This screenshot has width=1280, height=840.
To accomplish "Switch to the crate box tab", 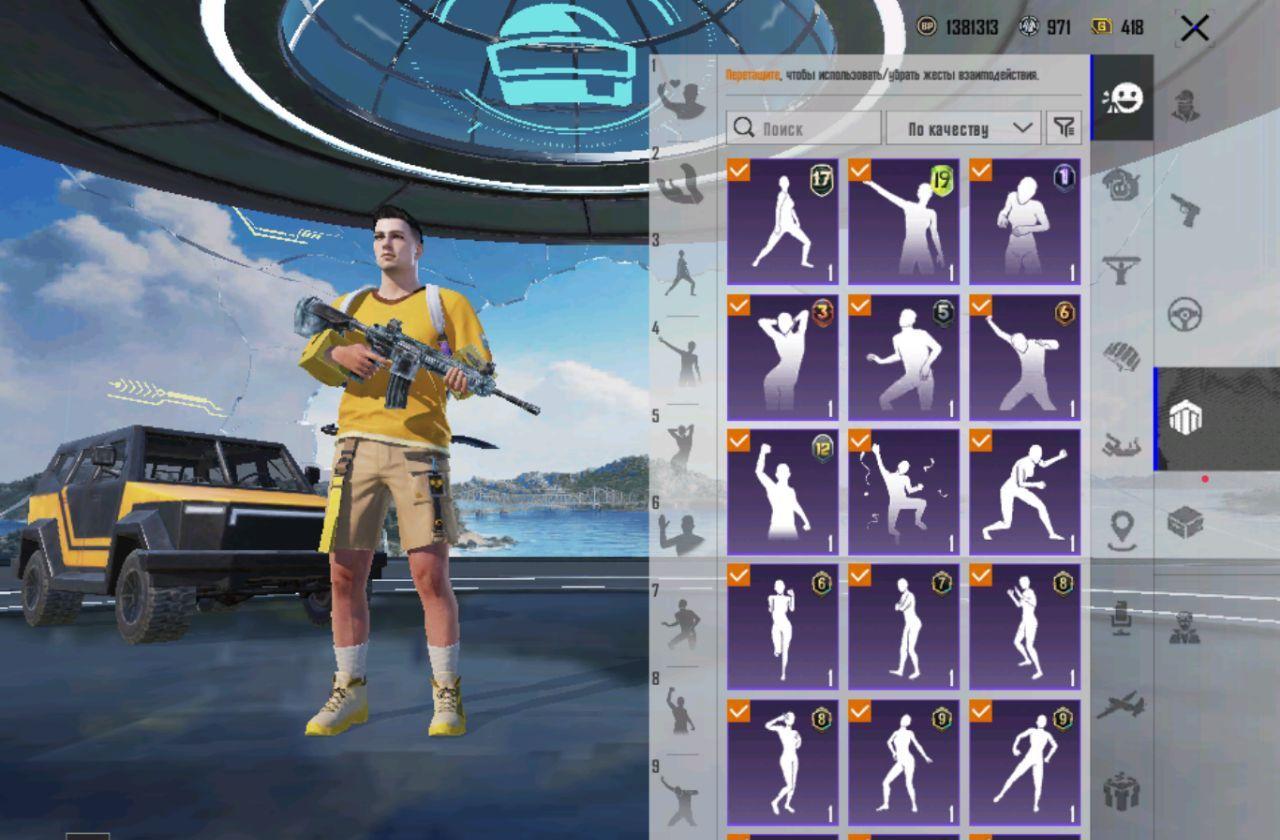I will (1186, 522).
